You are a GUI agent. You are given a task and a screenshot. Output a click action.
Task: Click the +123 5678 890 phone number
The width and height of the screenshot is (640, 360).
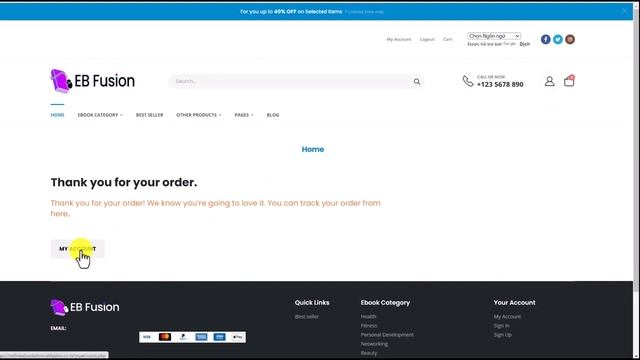[500, 84]
